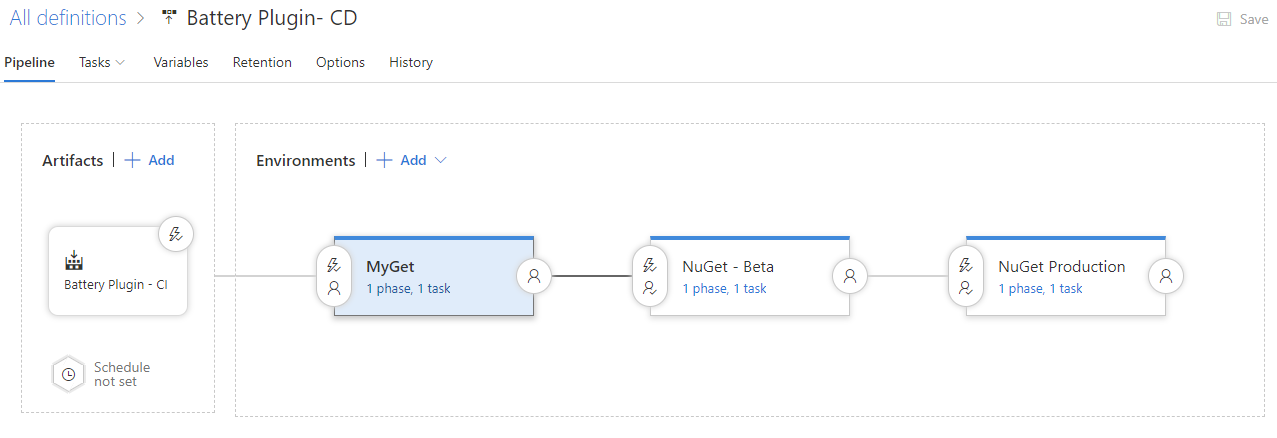Open post-deployment conditions for NuGet - Beta
This screenshot has height=438, width=1277.
(x=850, y=276)
